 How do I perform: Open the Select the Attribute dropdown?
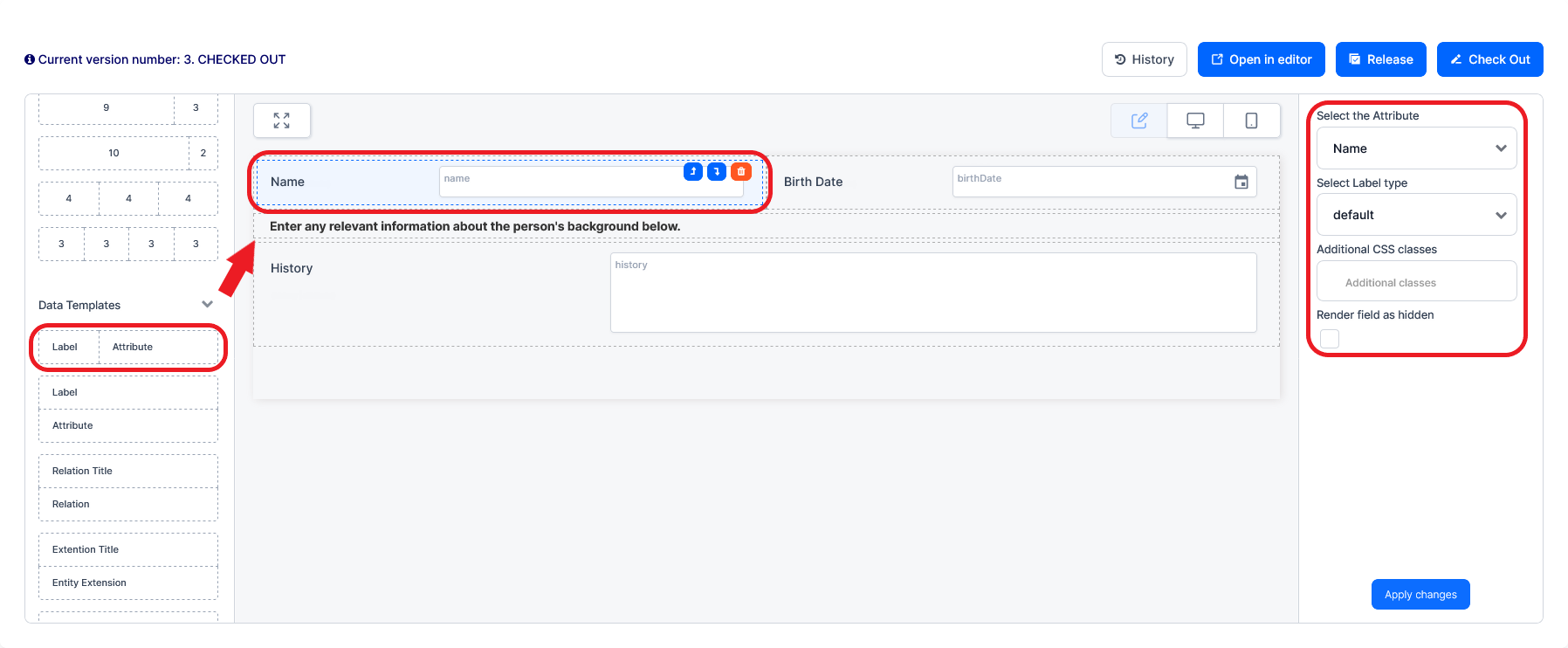[1416, 148]
